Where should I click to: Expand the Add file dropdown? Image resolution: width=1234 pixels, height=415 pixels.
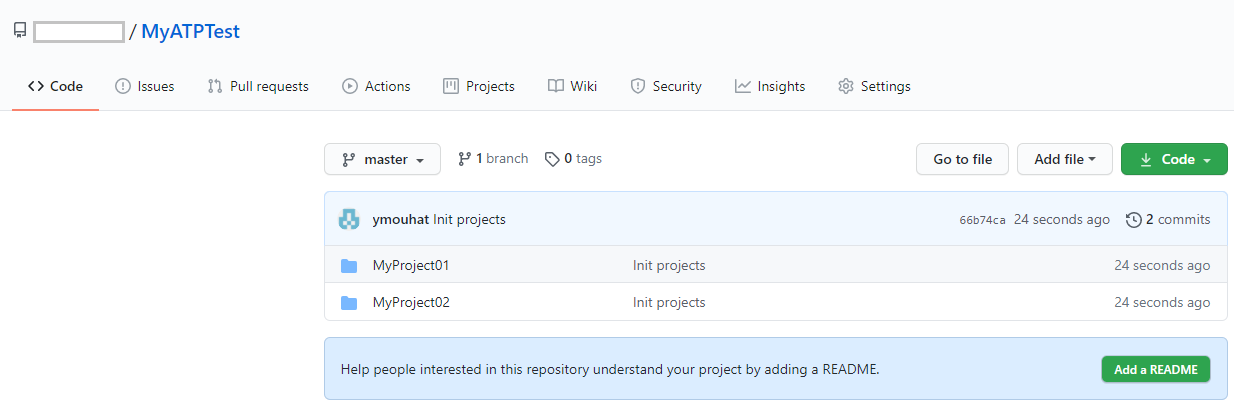coord(1064,159)
